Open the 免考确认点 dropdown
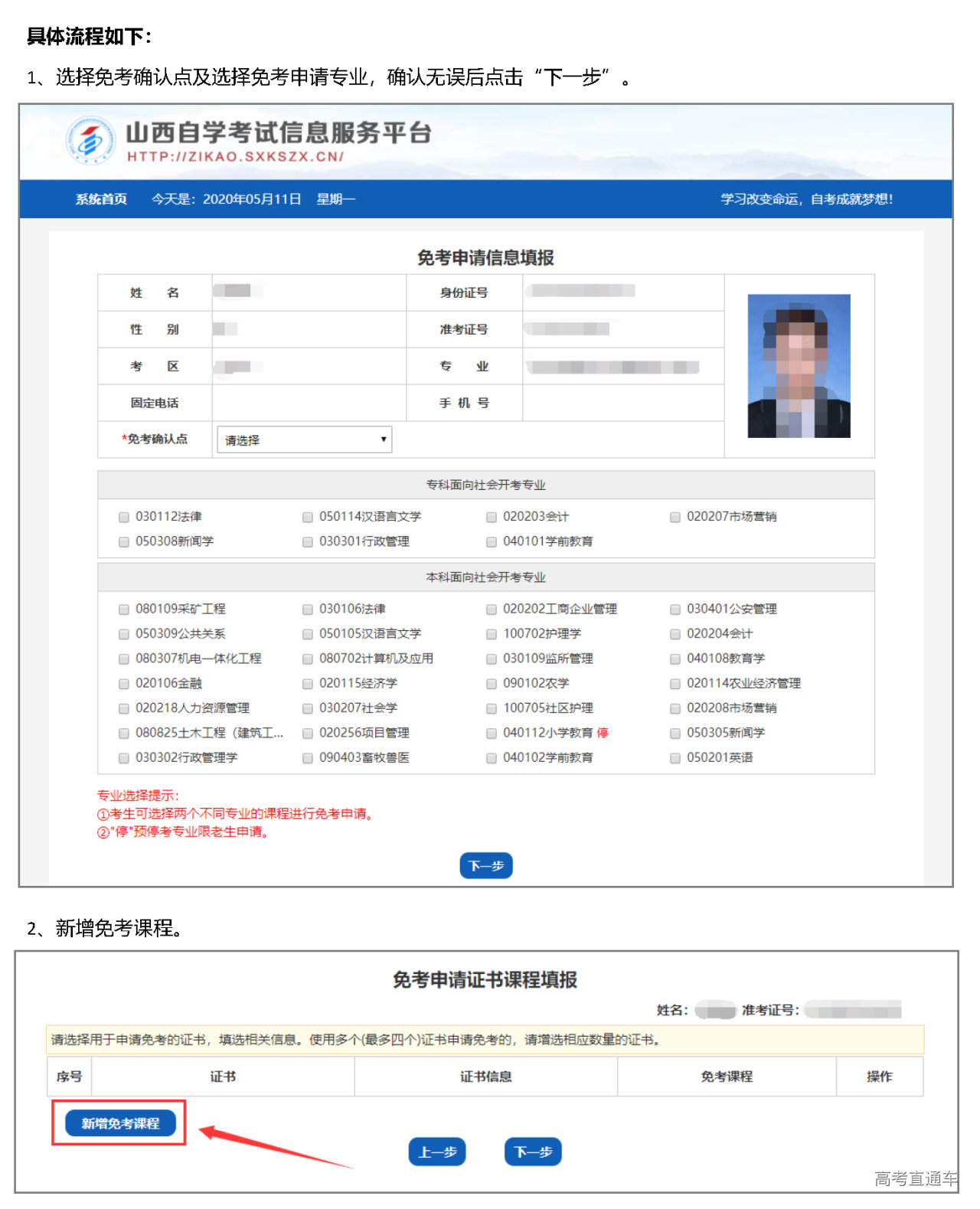This screenshot has height=1209, width=980. point(304,439)
